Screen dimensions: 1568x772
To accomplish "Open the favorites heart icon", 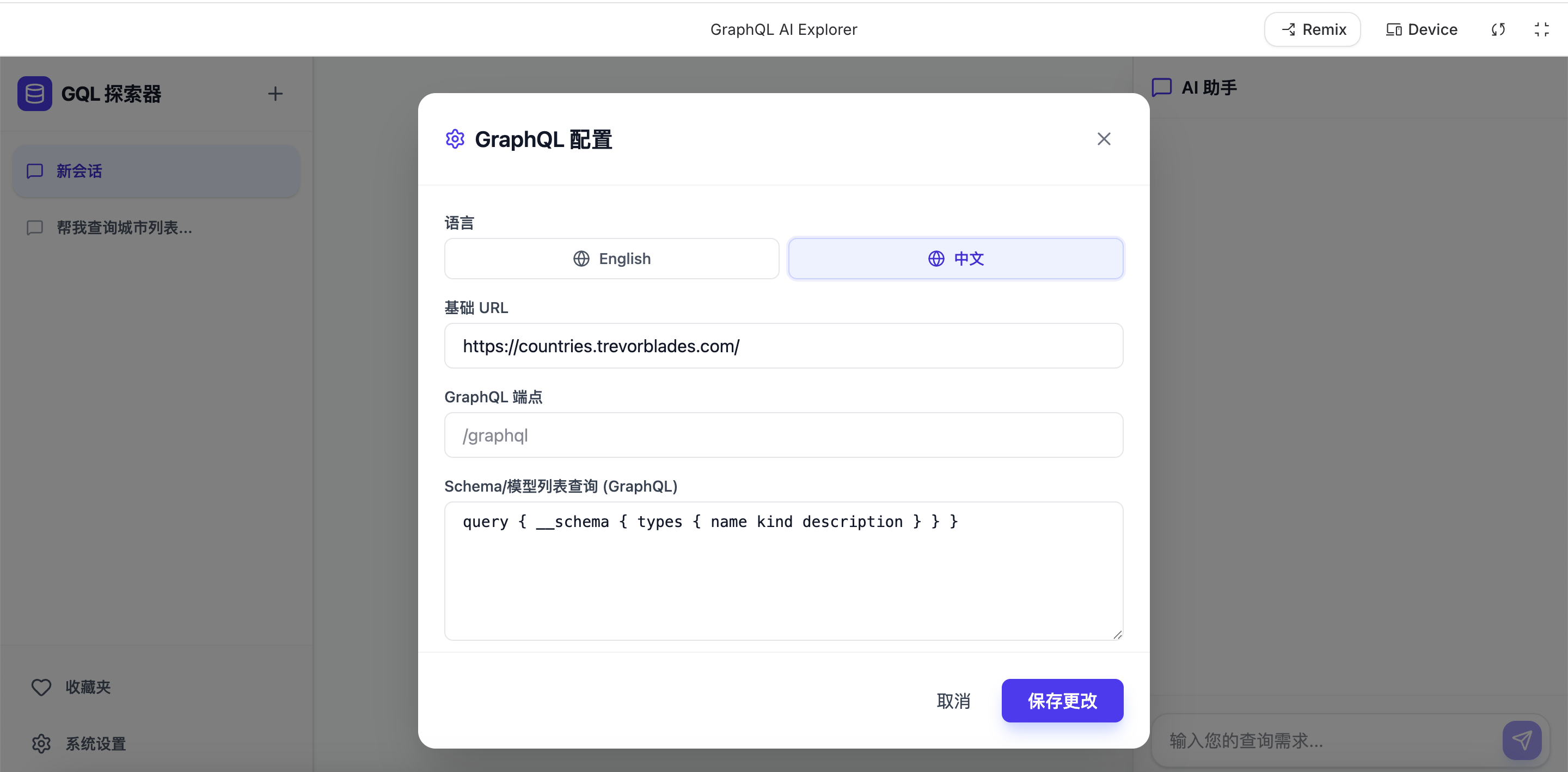I will click(41, 687).
